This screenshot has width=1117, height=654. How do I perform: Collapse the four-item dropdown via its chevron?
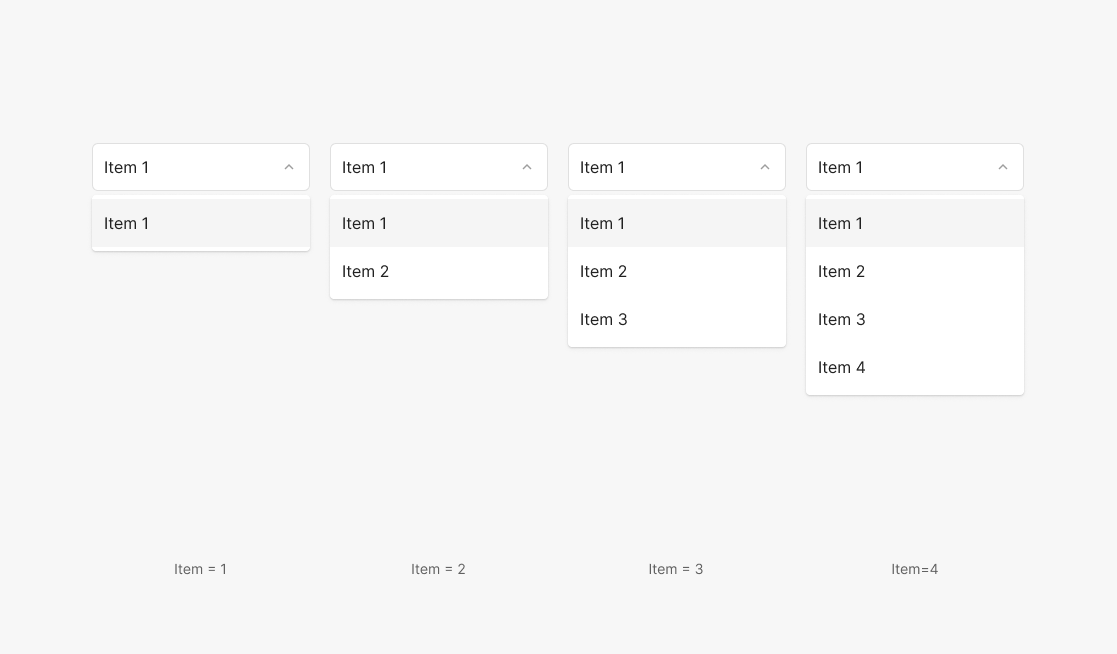point(1003,167)
